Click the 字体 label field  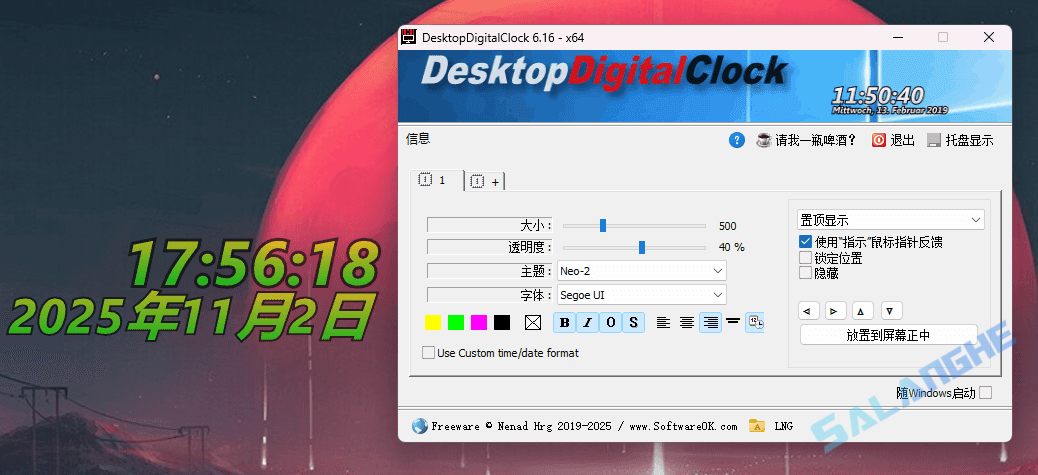point(490,295)
